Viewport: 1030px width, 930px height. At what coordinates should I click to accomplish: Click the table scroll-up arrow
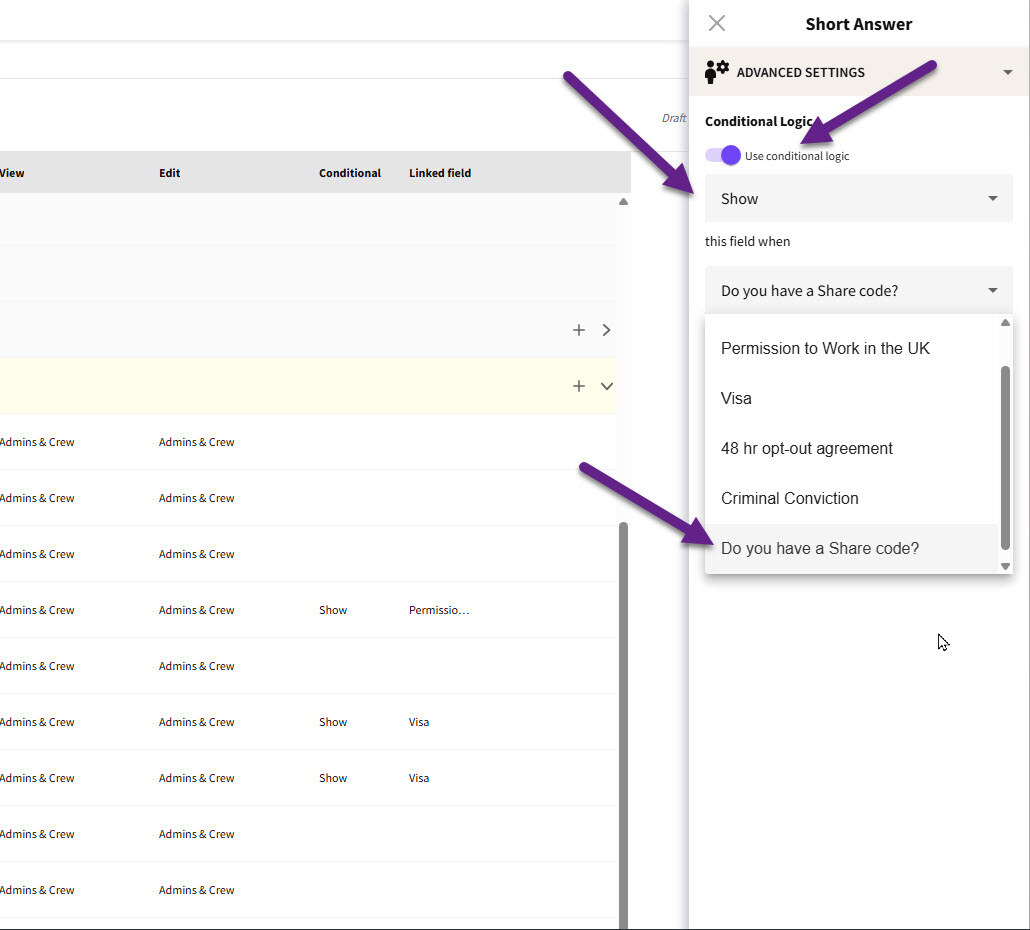coord(623,202)
